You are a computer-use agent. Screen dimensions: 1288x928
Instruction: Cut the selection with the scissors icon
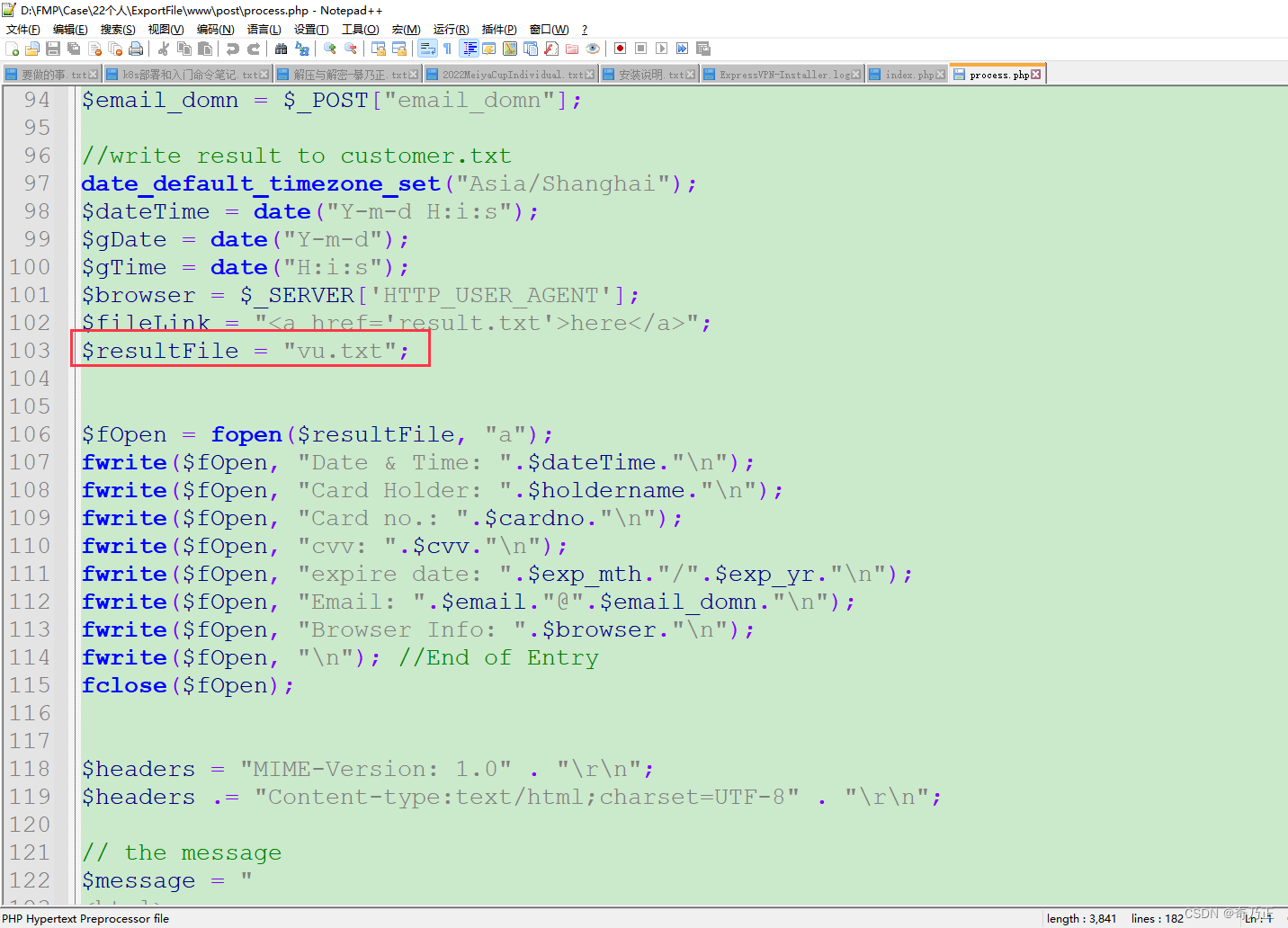(x=164, y=49)
